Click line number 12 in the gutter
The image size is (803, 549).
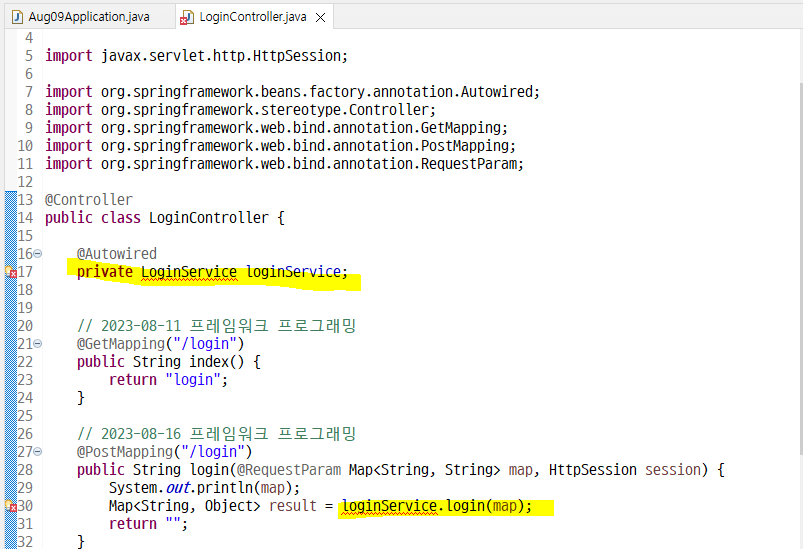(x=25, y=182)
